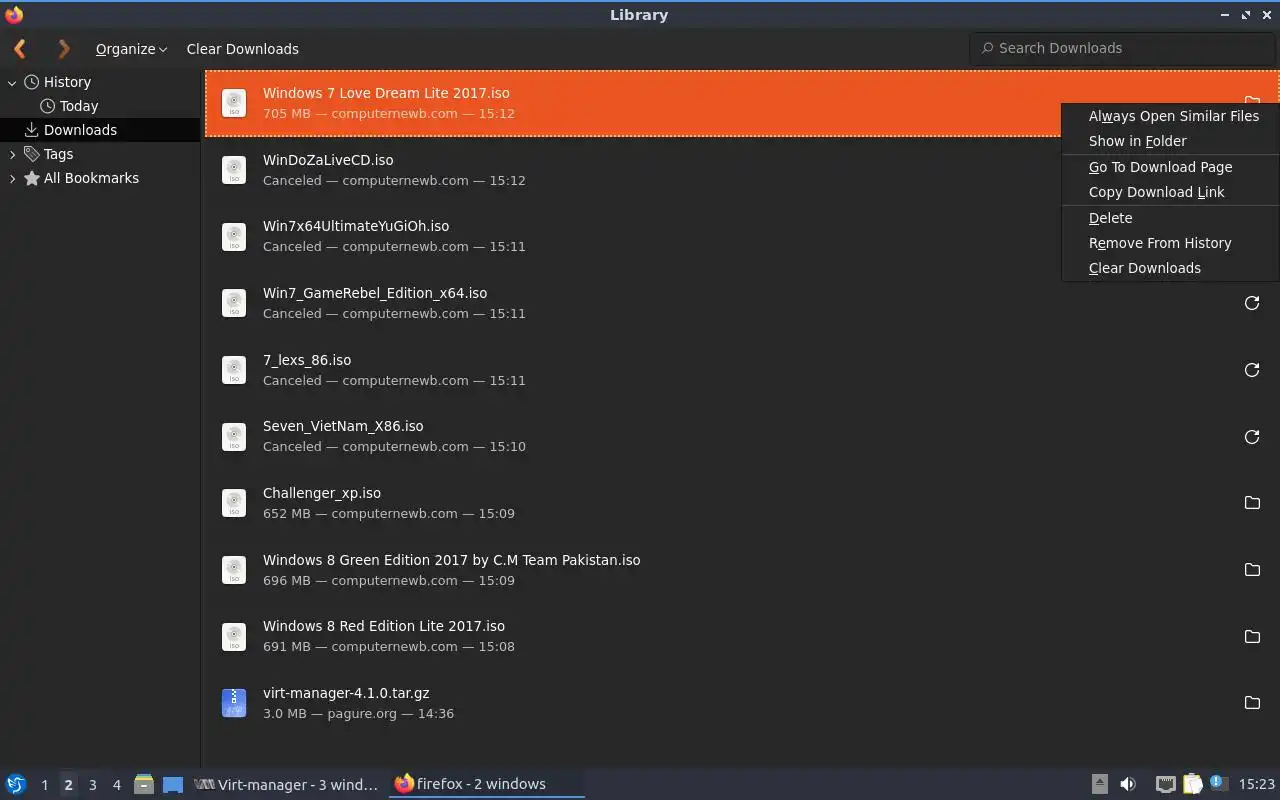Collapse the History tree node
The image size is (1280, 800).
(x=13, y=82)
